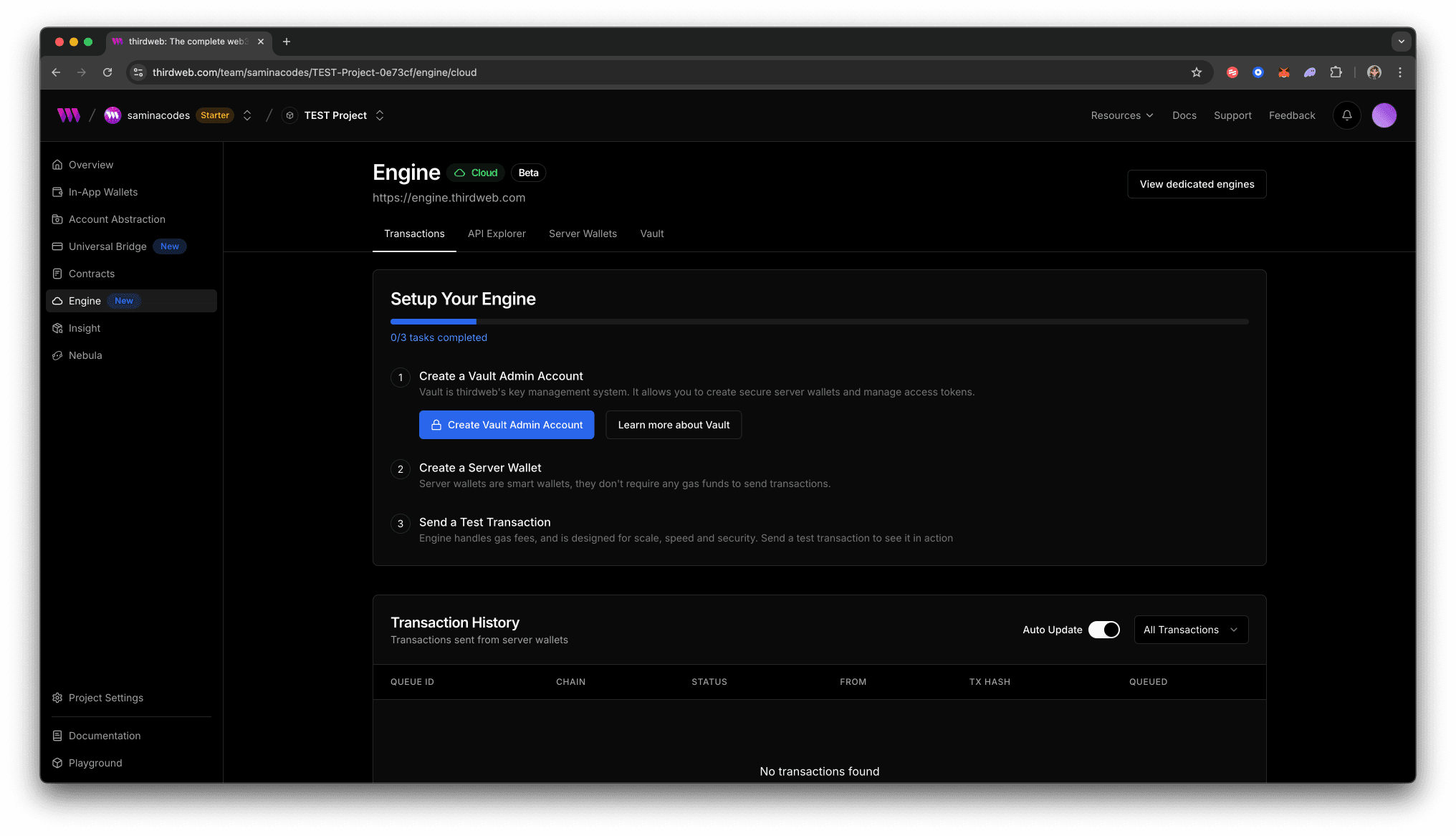Open the Insight section in the sidebar
Screen dimensions: 1456x836
point(84,328)
